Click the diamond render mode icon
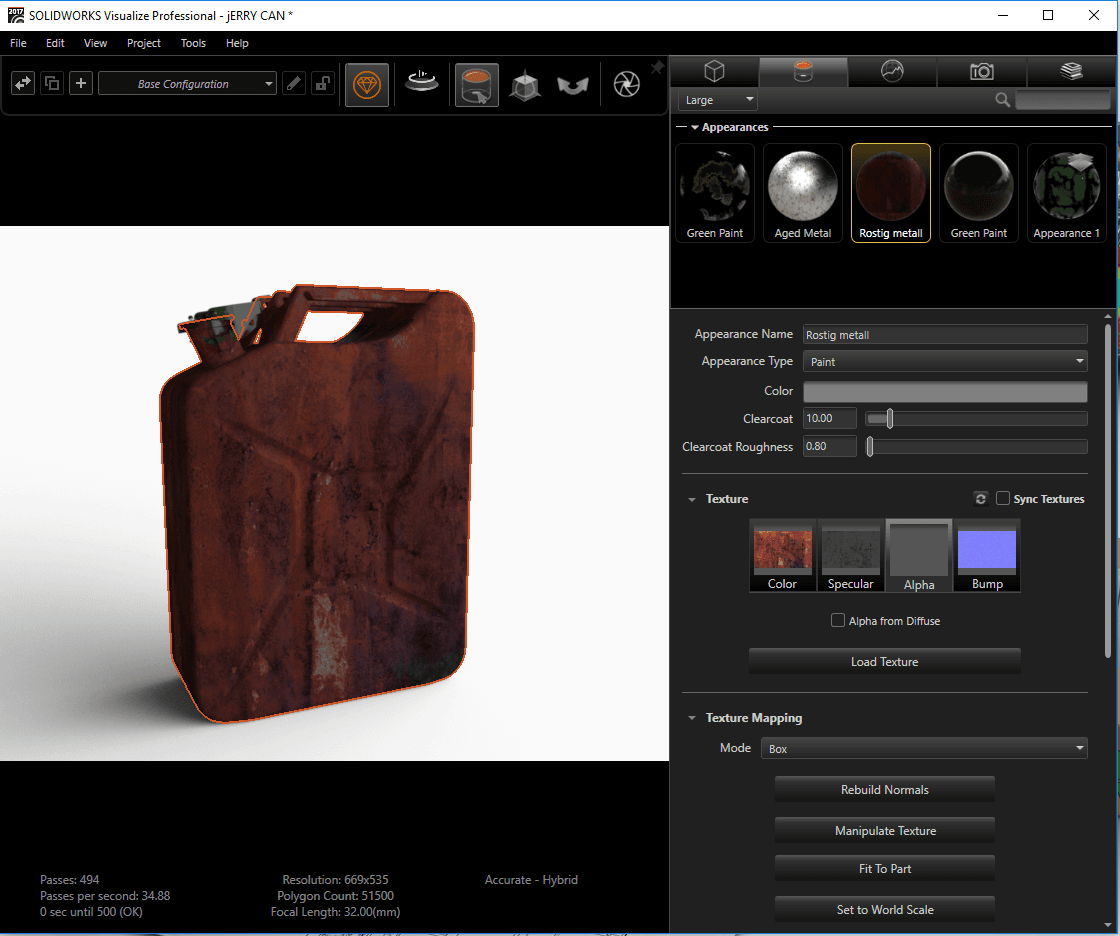Image resolution: width=1120 pixels, height=936 pixels. (367, 85)
